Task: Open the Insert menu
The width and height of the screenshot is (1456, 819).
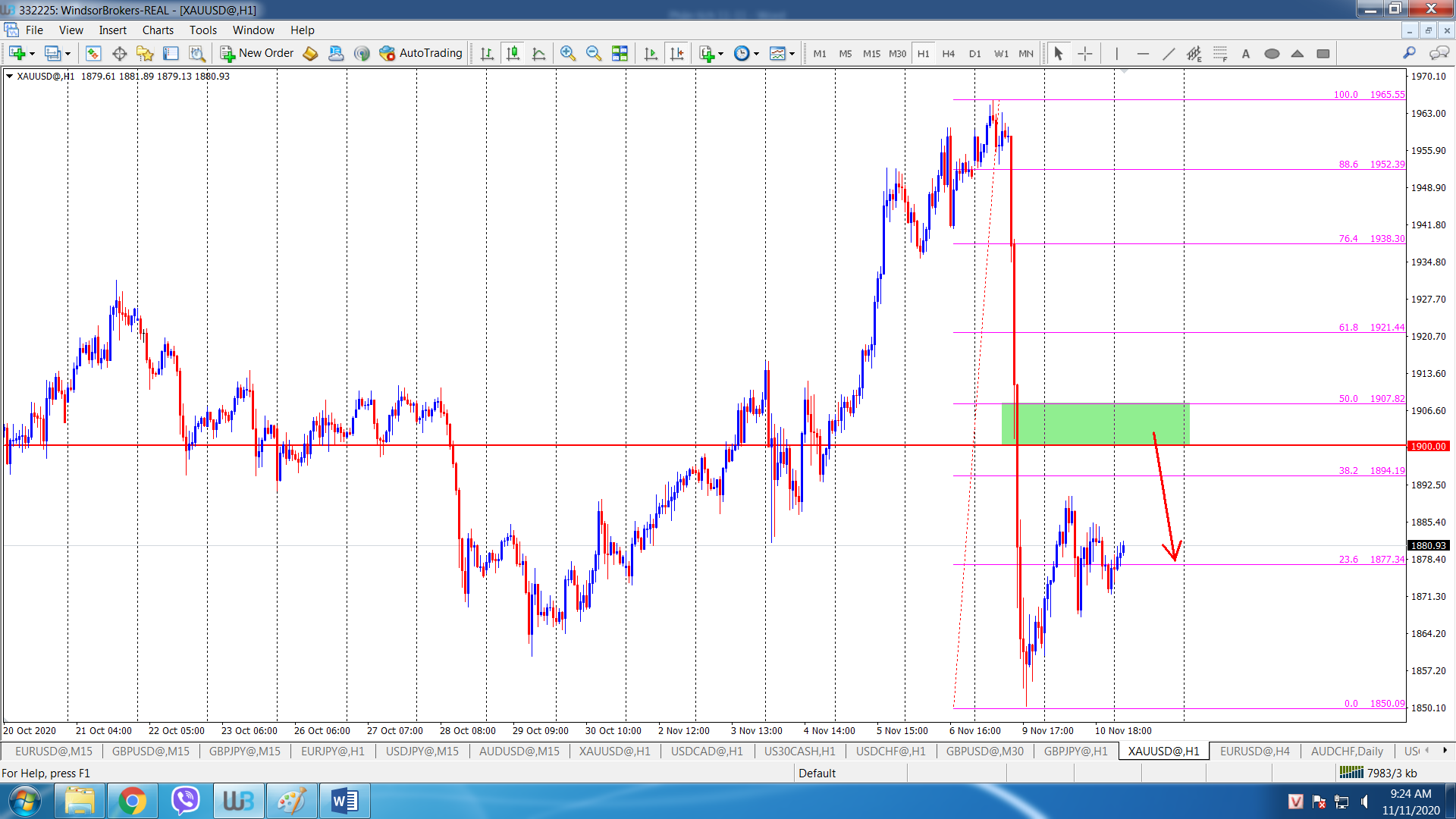Action: 113,30
